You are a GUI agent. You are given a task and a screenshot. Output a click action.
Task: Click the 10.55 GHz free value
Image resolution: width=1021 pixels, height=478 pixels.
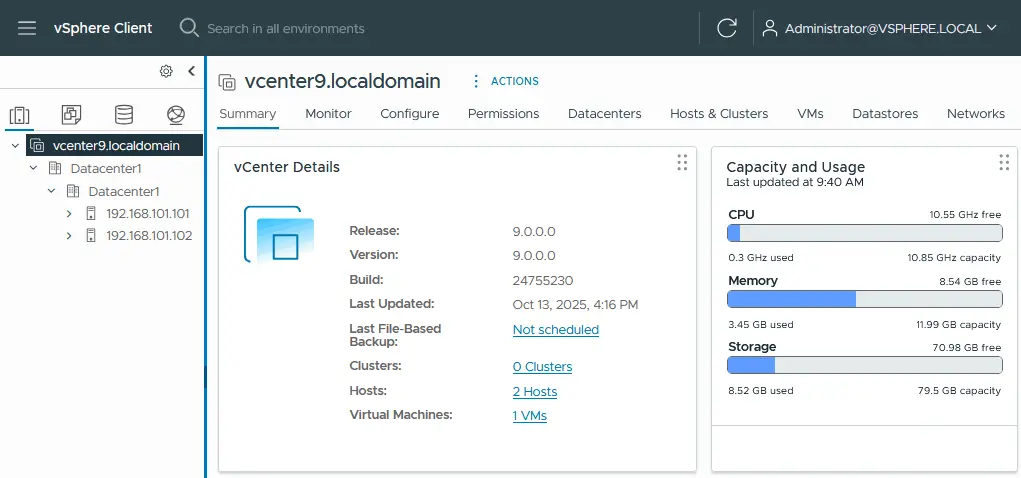(x=965, y=215)
